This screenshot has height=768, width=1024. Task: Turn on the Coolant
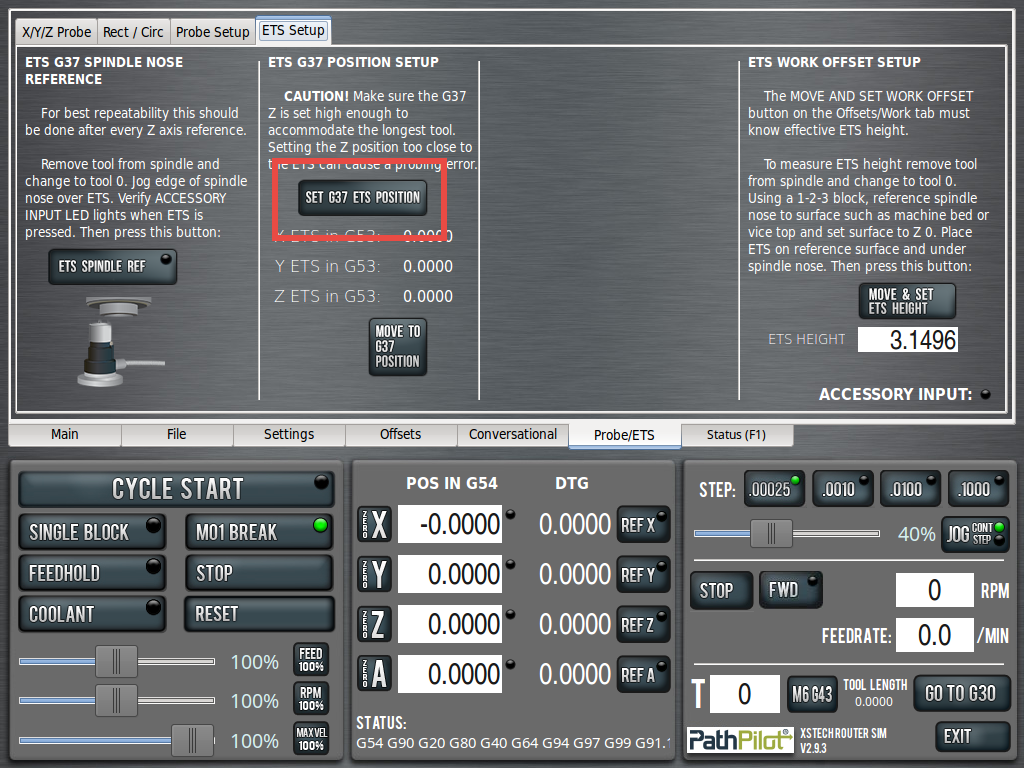pos(92,613)
